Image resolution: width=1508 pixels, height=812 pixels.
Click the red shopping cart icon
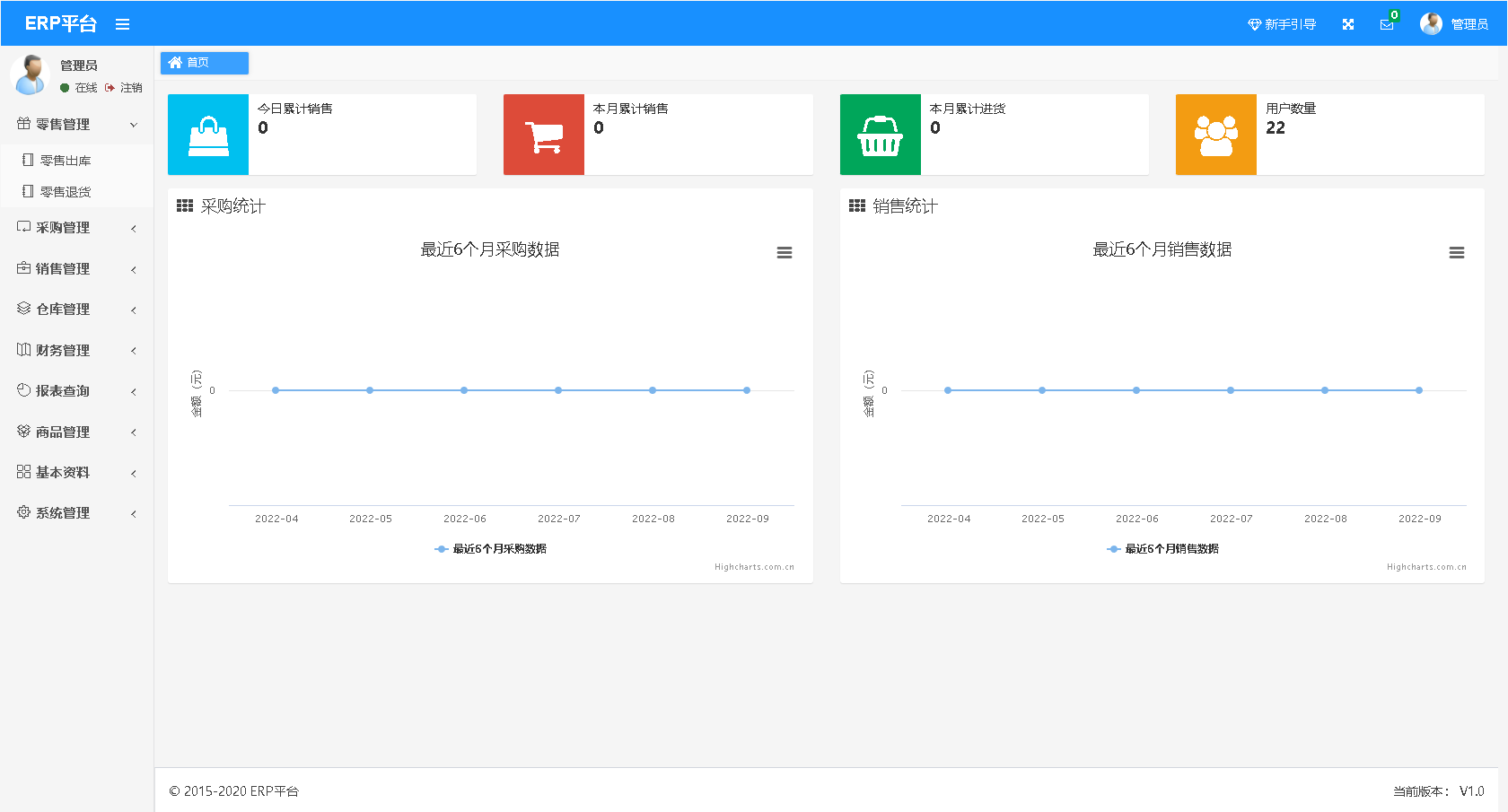coord(544,135)
